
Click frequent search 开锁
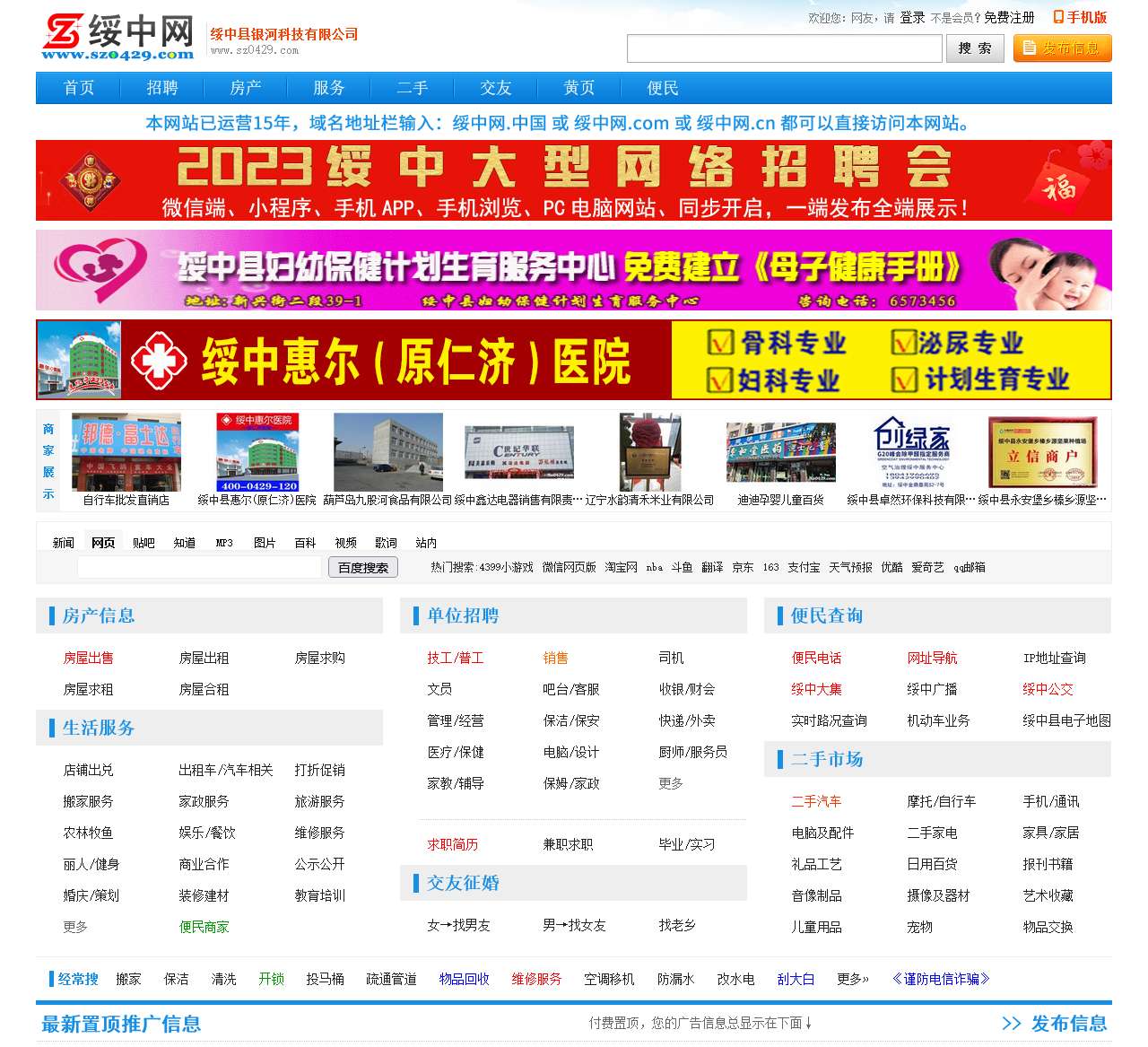[271, 979]
